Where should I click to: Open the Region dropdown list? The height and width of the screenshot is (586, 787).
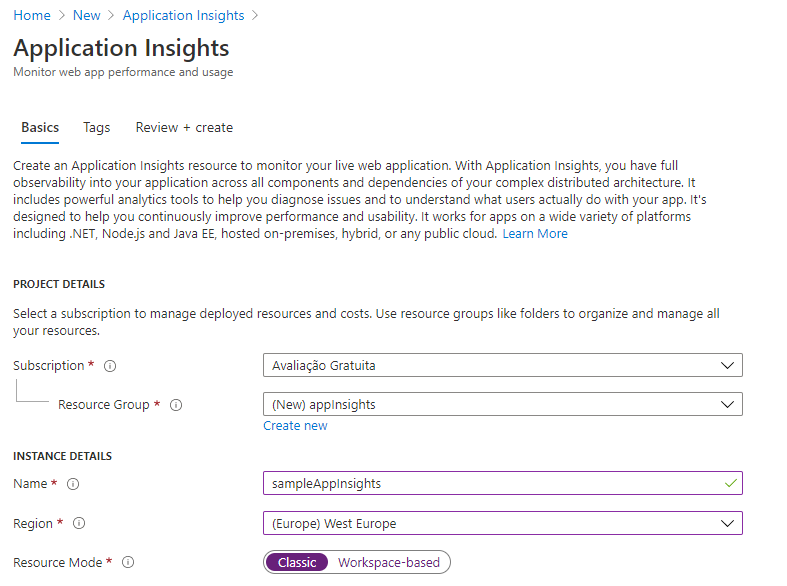tap(502, 523)
